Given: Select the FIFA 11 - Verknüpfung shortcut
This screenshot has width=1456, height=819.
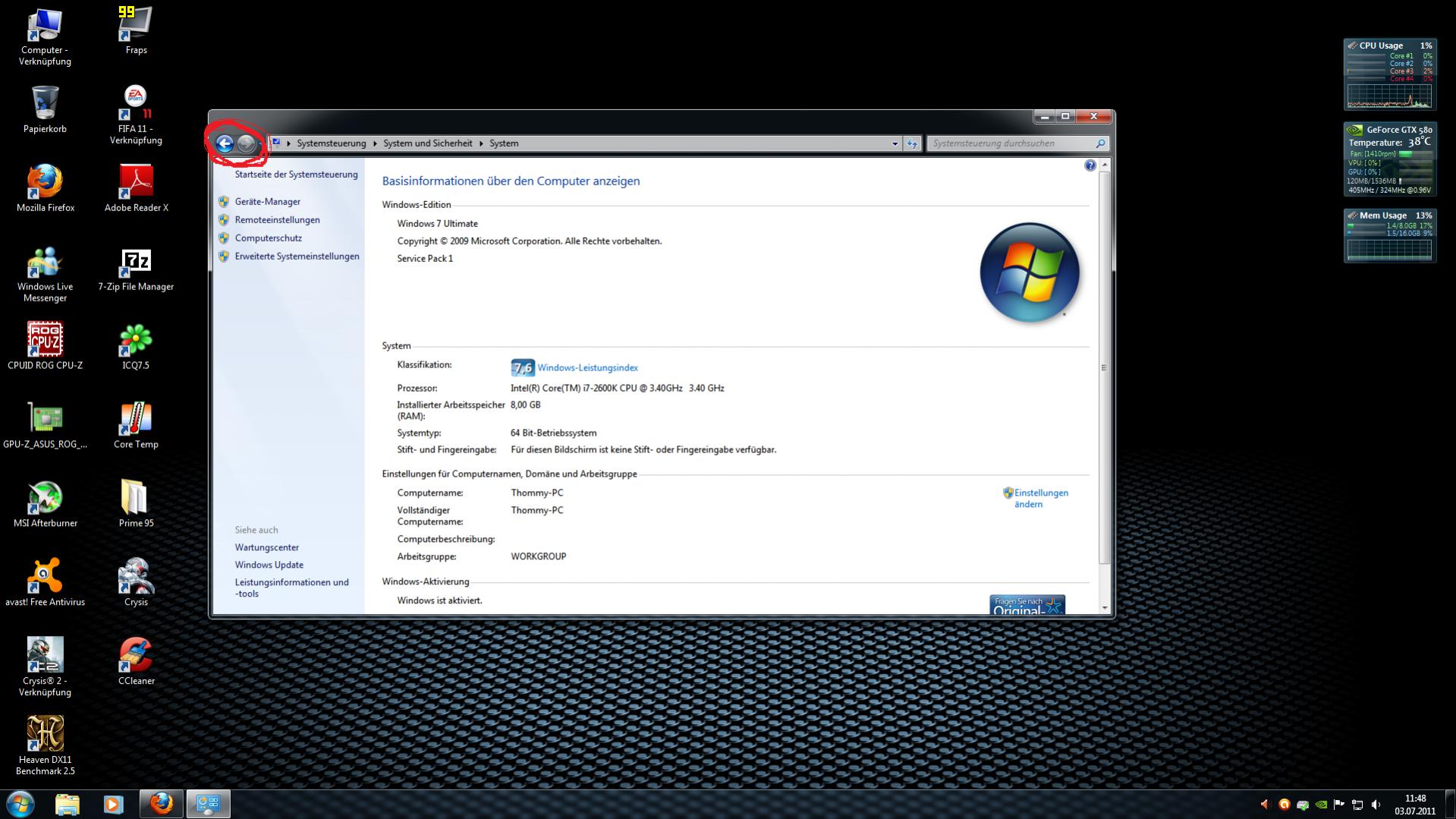Looking at the screenshot, I should pos(136,115).
